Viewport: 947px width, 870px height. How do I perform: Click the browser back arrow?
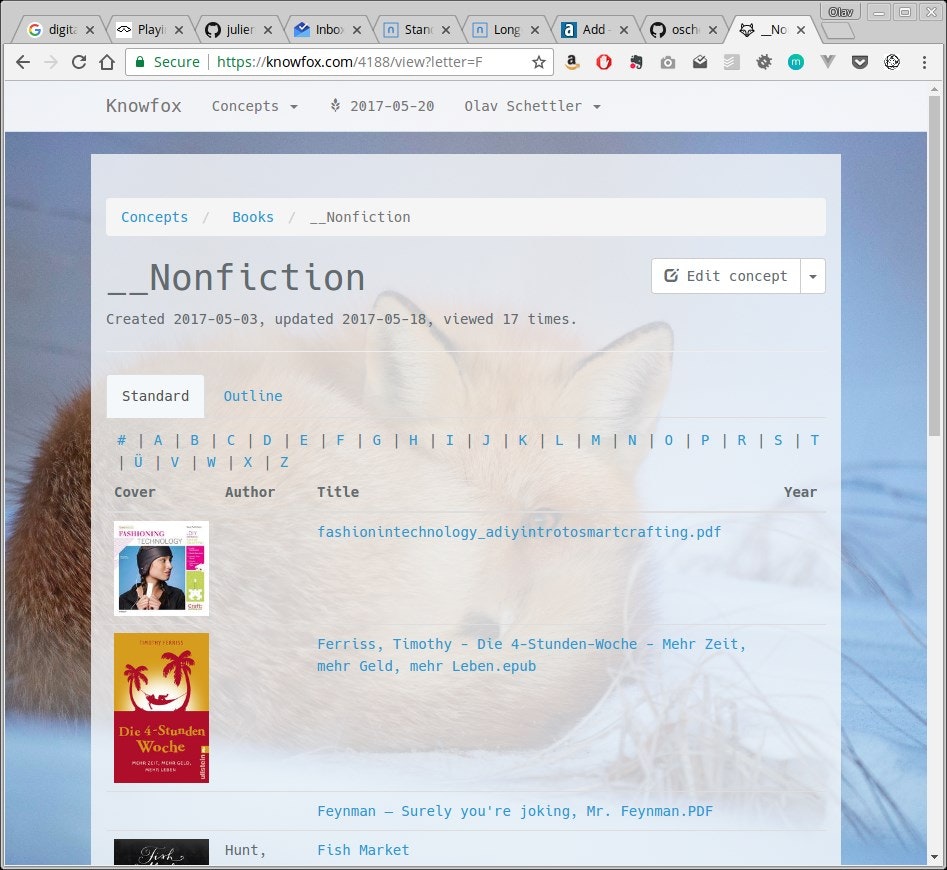click(23, 62)
